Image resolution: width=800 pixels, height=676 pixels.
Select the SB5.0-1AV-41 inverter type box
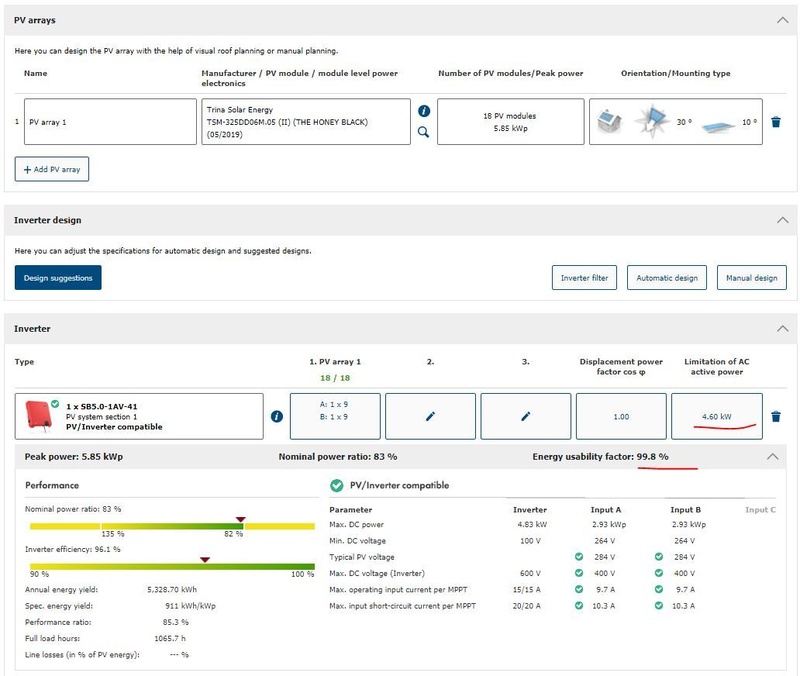click(139, 416)
